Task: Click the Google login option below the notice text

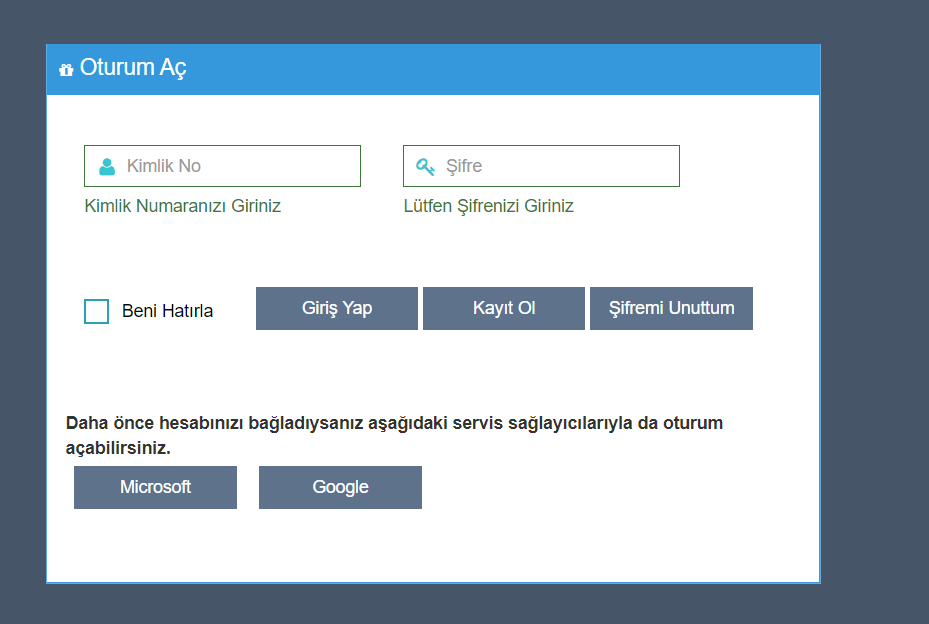Action: [340, 487]
